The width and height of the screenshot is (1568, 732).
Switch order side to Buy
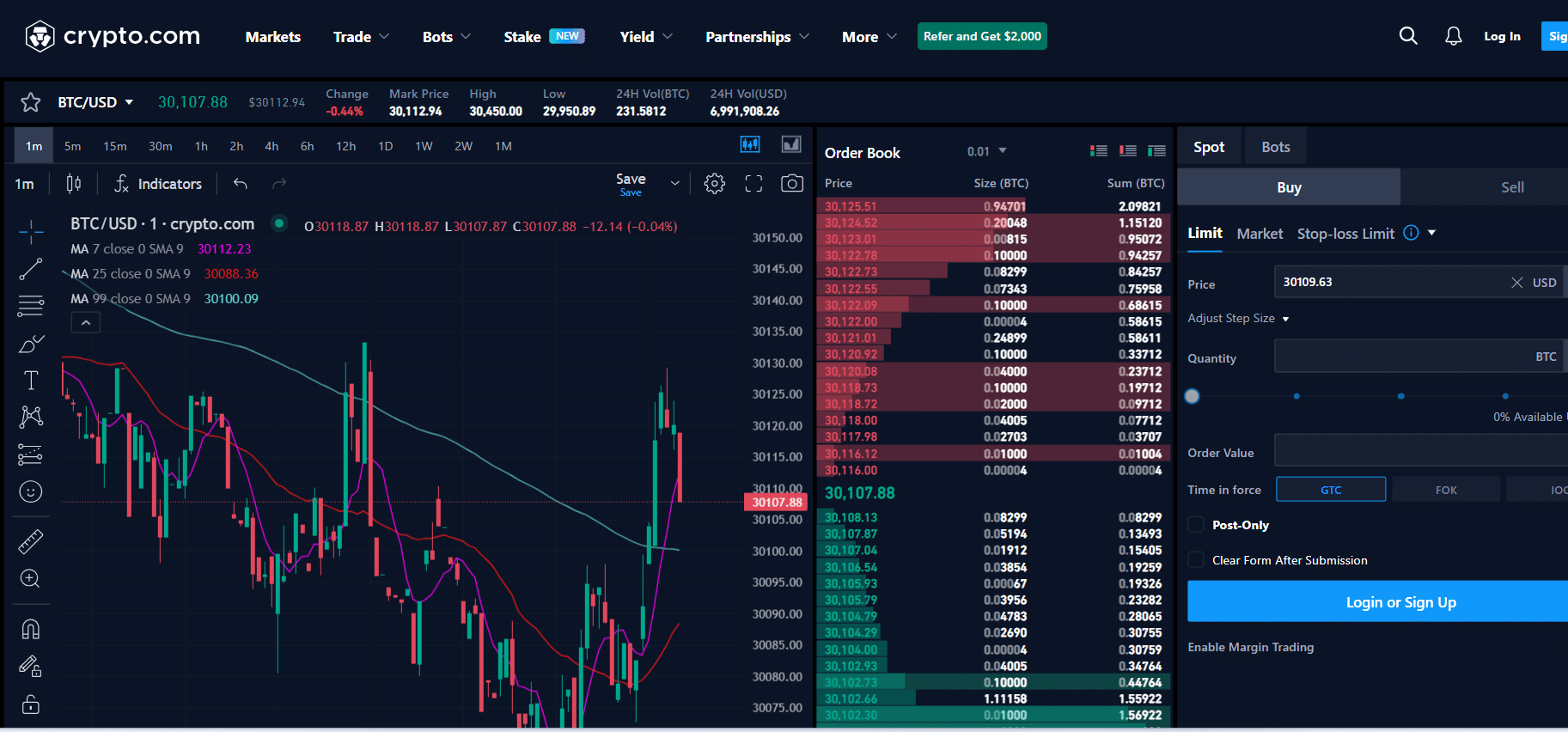click(x=1289, y=187)
